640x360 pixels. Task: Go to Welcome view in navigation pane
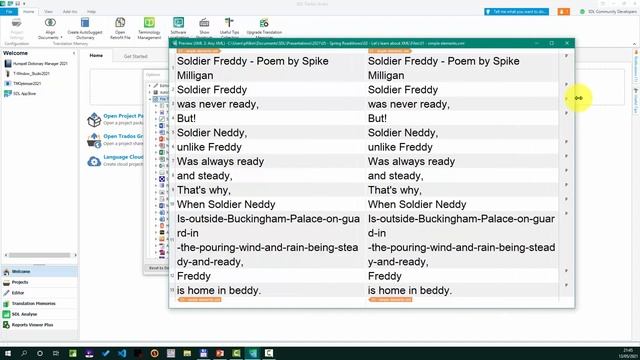pos(39,272)
